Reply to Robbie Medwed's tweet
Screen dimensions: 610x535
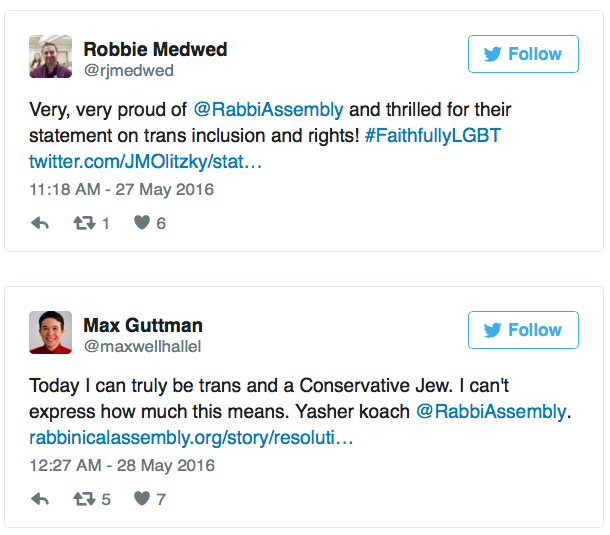tap(40, 223)
